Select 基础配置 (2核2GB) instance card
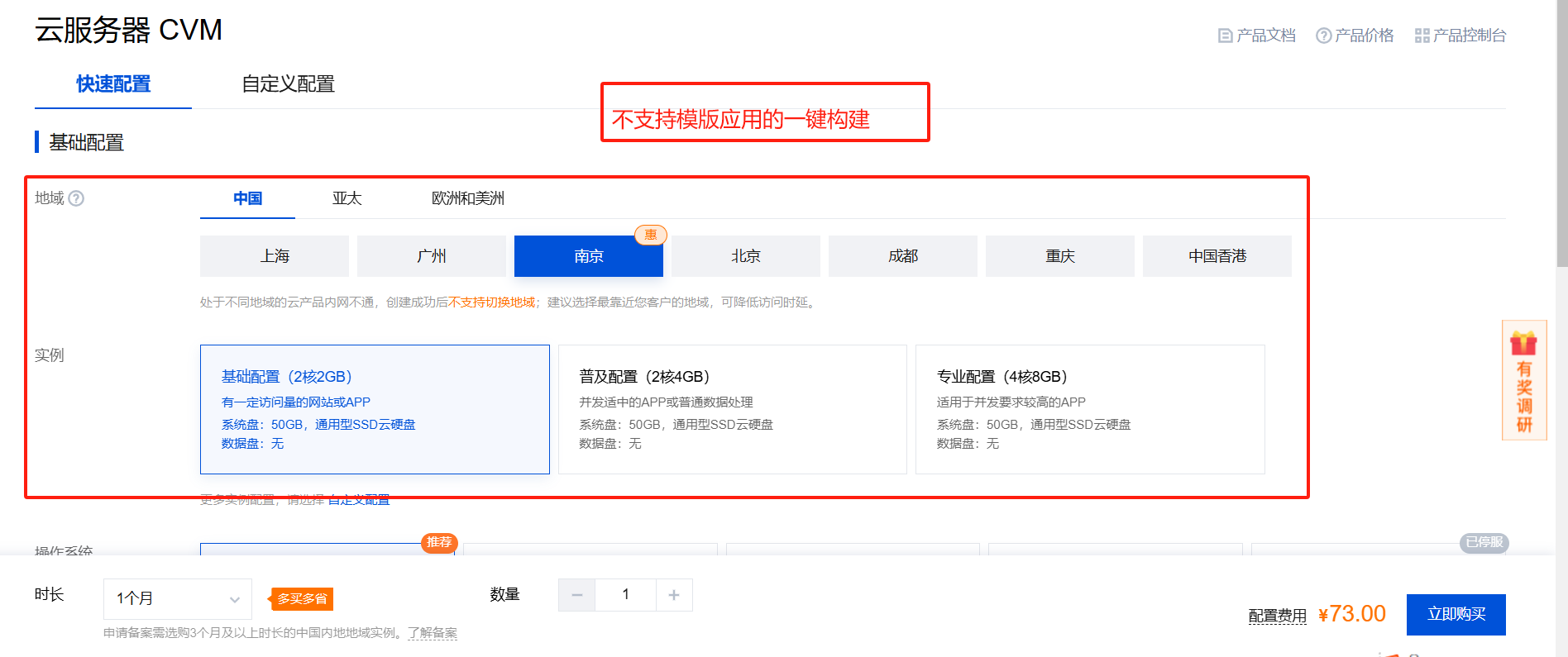 tap(375, 409)
